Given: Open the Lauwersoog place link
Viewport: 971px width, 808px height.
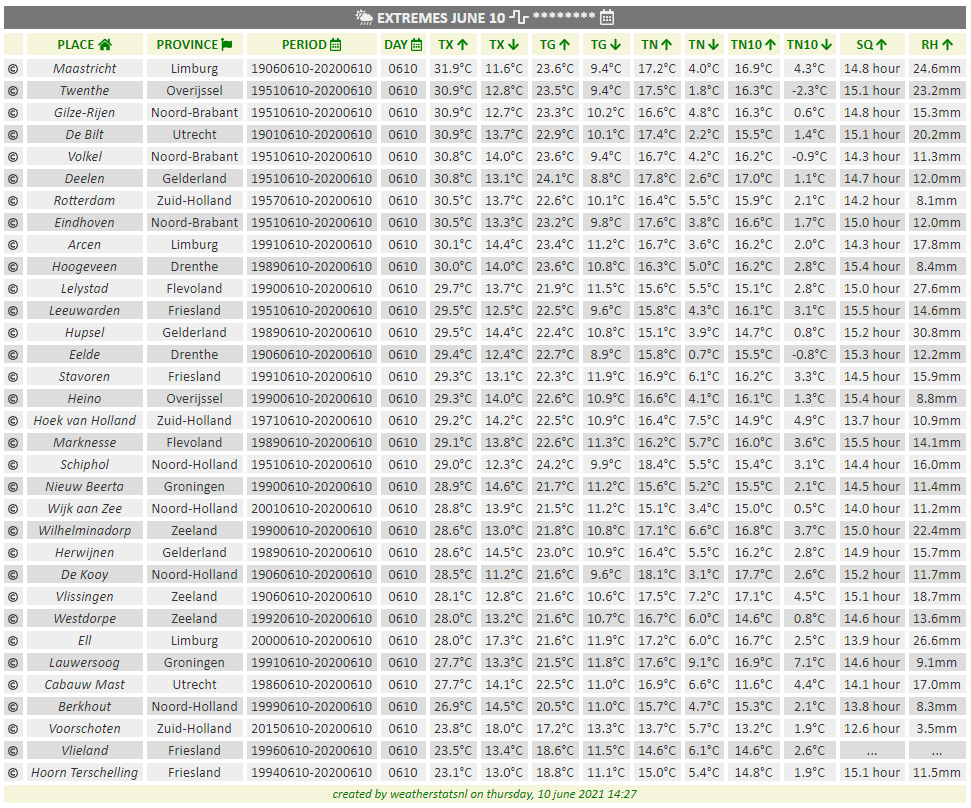Looking at the screenshot, I should 85,662.
